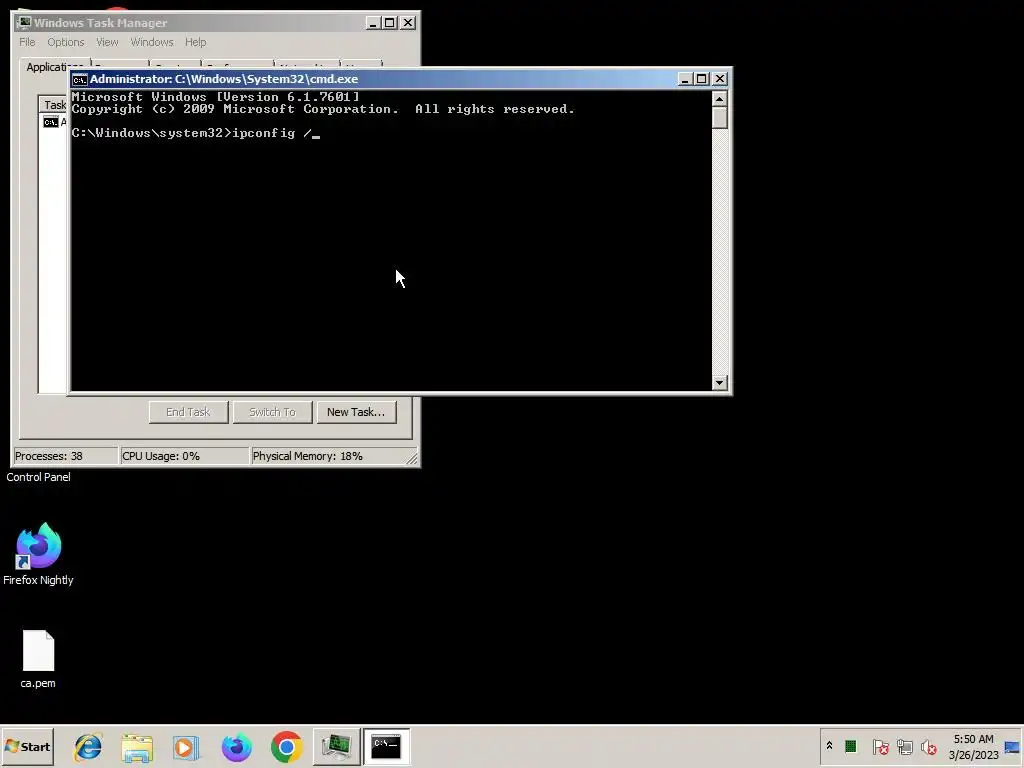Click Processes: 38 in status bar
The width and height of the screenshot is (1024, 768).
coord(65,456)
